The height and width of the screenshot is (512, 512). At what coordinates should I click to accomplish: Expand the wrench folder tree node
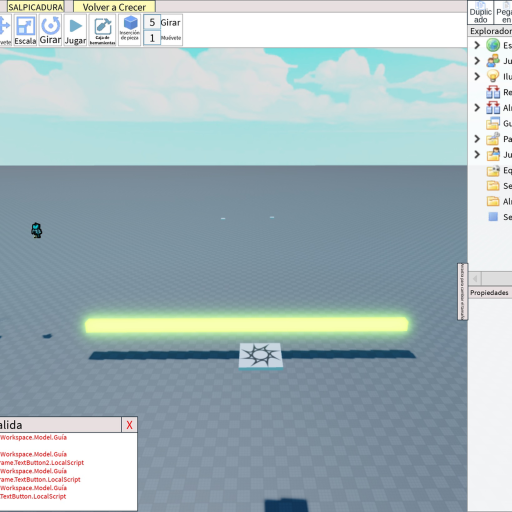click(x=477, y=139)
